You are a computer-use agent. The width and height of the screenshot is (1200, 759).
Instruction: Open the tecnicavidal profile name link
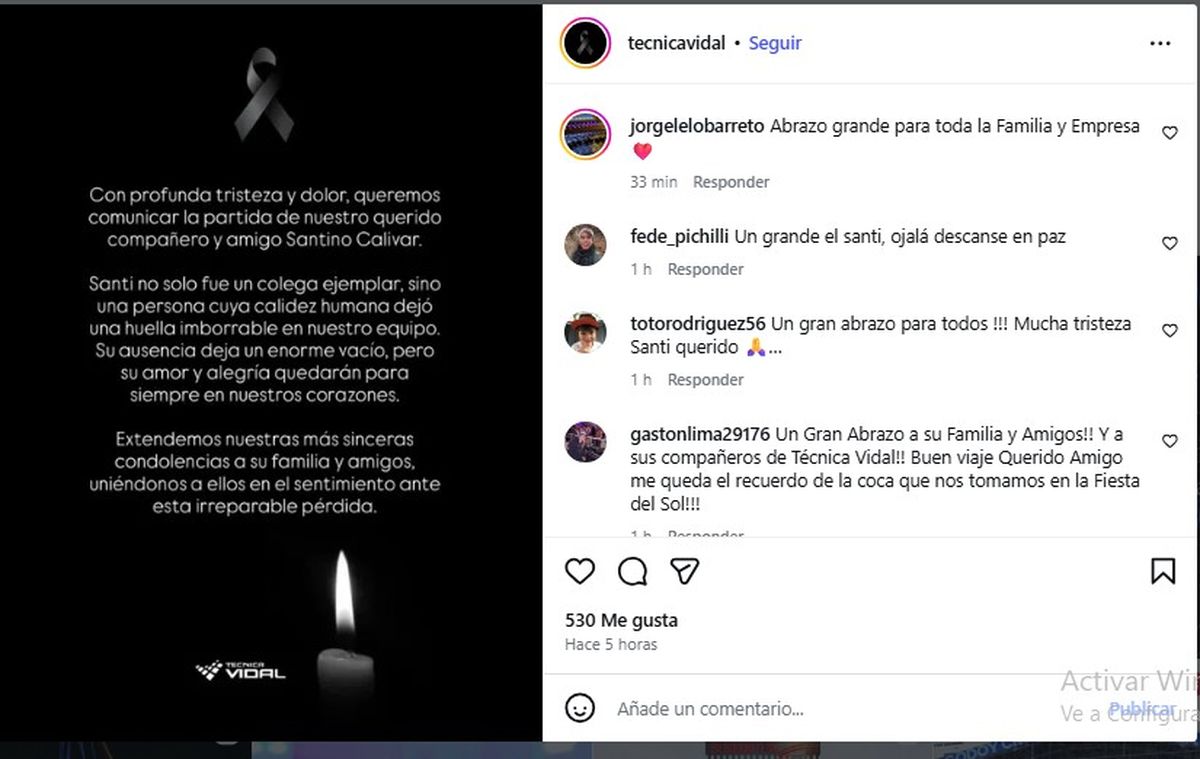coord(676,43)
